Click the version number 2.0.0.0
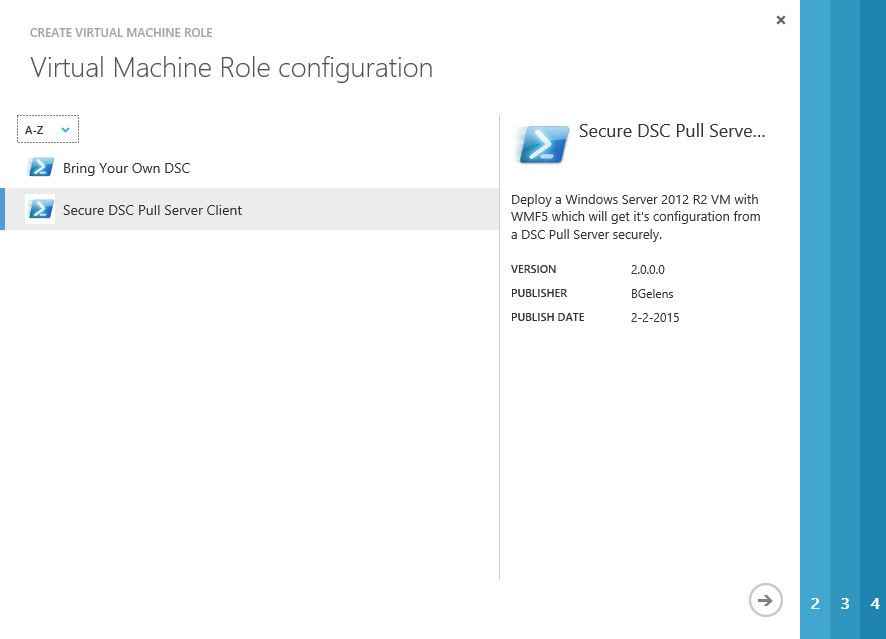 coord(647,270)
